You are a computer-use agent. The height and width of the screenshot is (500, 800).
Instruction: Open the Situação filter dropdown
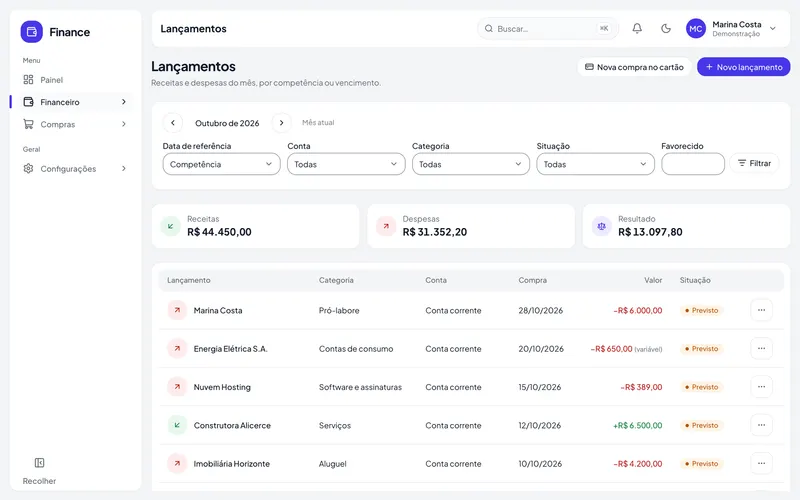coord(595,164)
